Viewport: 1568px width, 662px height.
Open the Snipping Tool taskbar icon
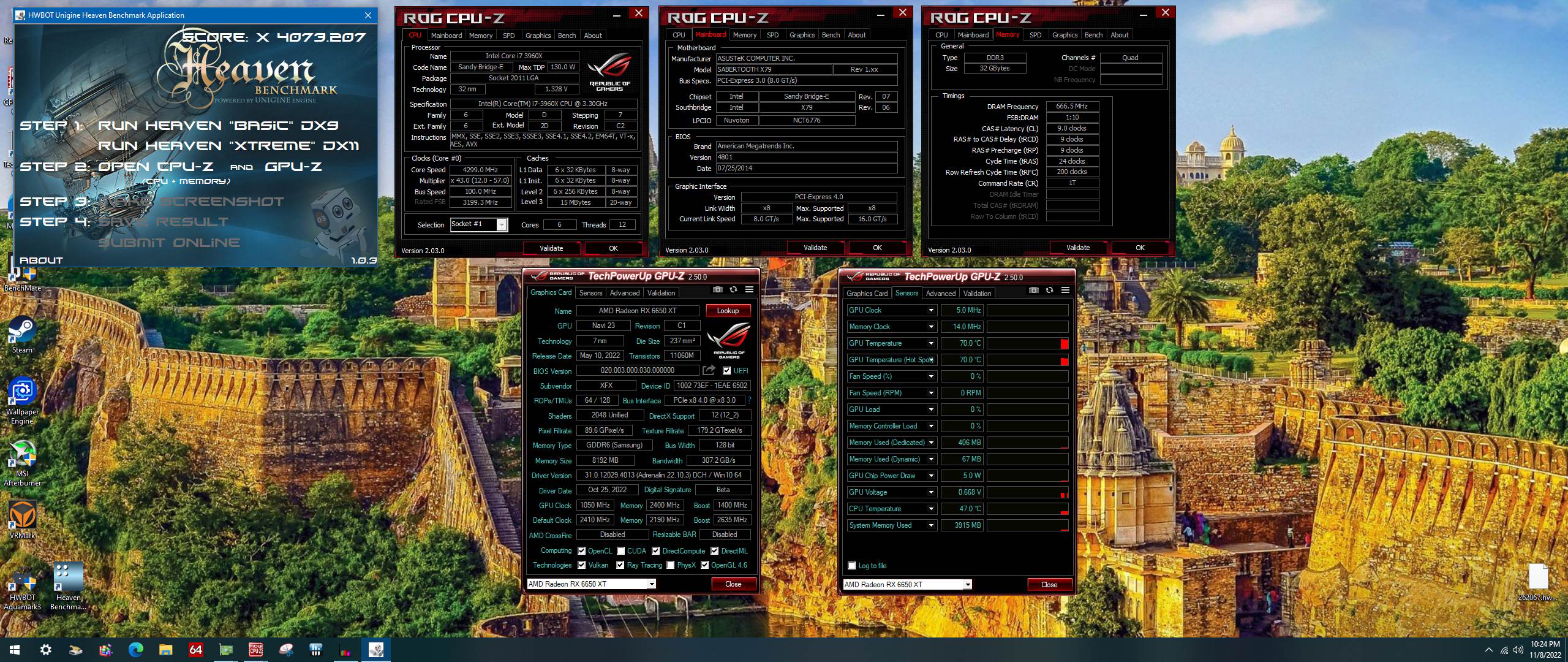click(x=285, y=650)
